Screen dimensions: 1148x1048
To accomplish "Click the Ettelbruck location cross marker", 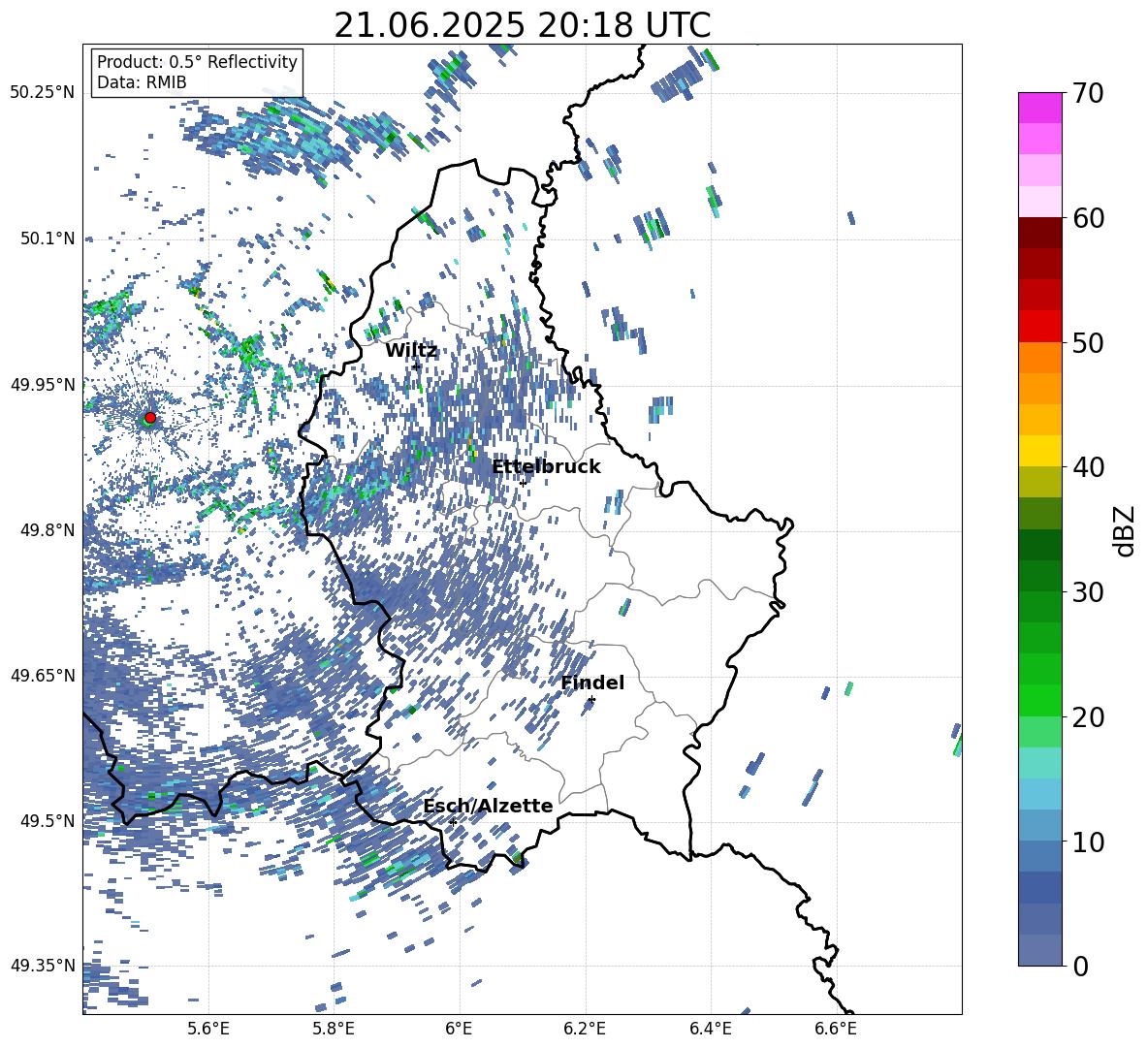I will (x=523, y=483).
